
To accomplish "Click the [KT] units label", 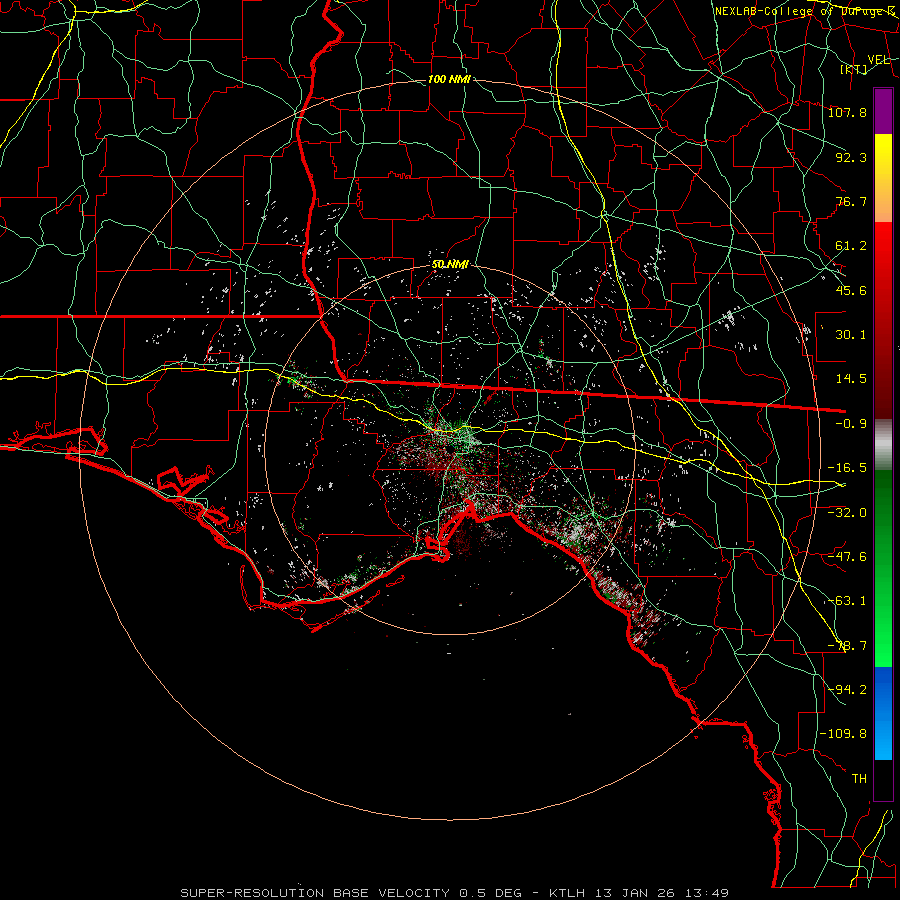I will (x=854, y=69).
